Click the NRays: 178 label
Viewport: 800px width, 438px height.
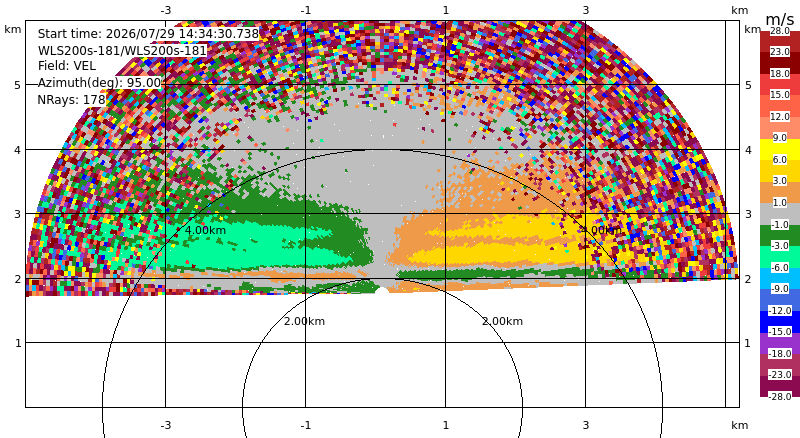71,100
